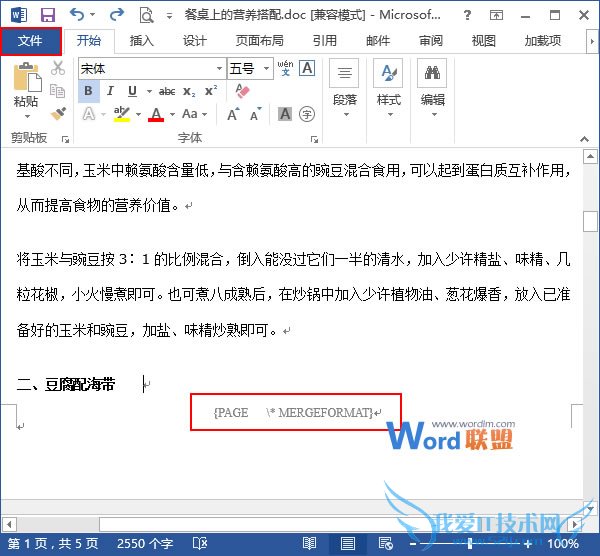Expand the underline style dropdown arrow
Screen dimensions: 600x556
(149, 91)
